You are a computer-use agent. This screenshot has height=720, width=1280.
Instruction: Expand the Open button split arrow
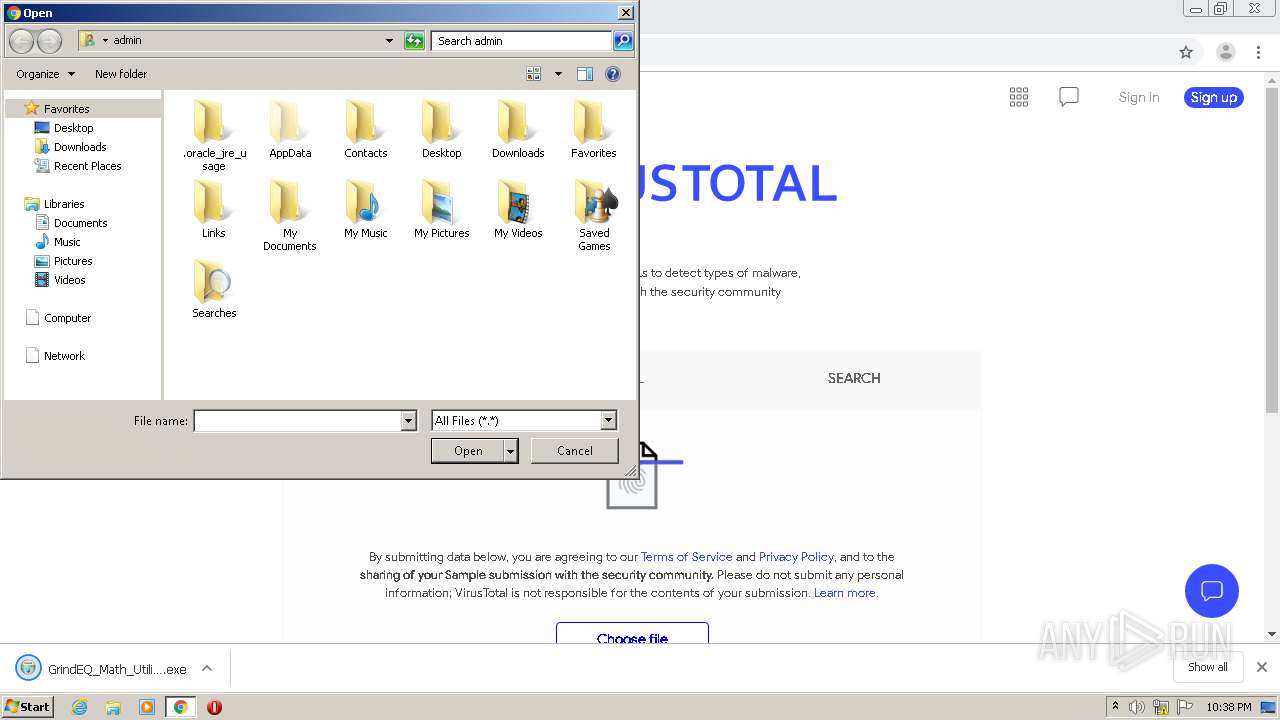(511, 451)
